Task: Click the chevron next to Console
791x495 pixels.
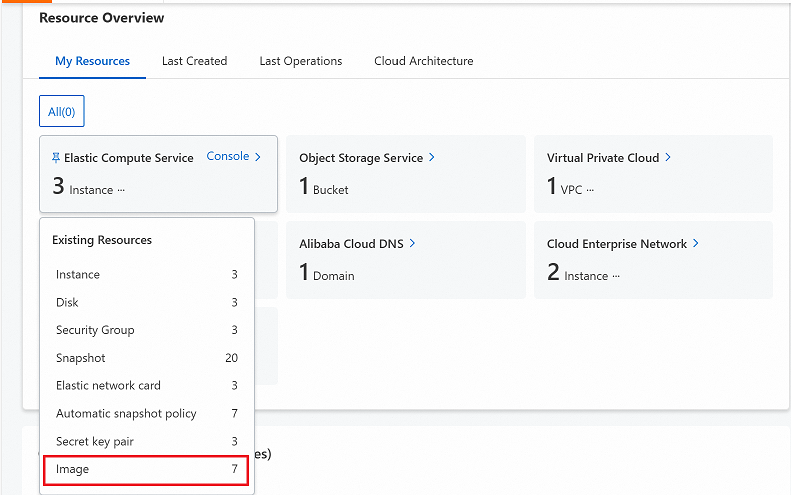Action: point(258,157)
